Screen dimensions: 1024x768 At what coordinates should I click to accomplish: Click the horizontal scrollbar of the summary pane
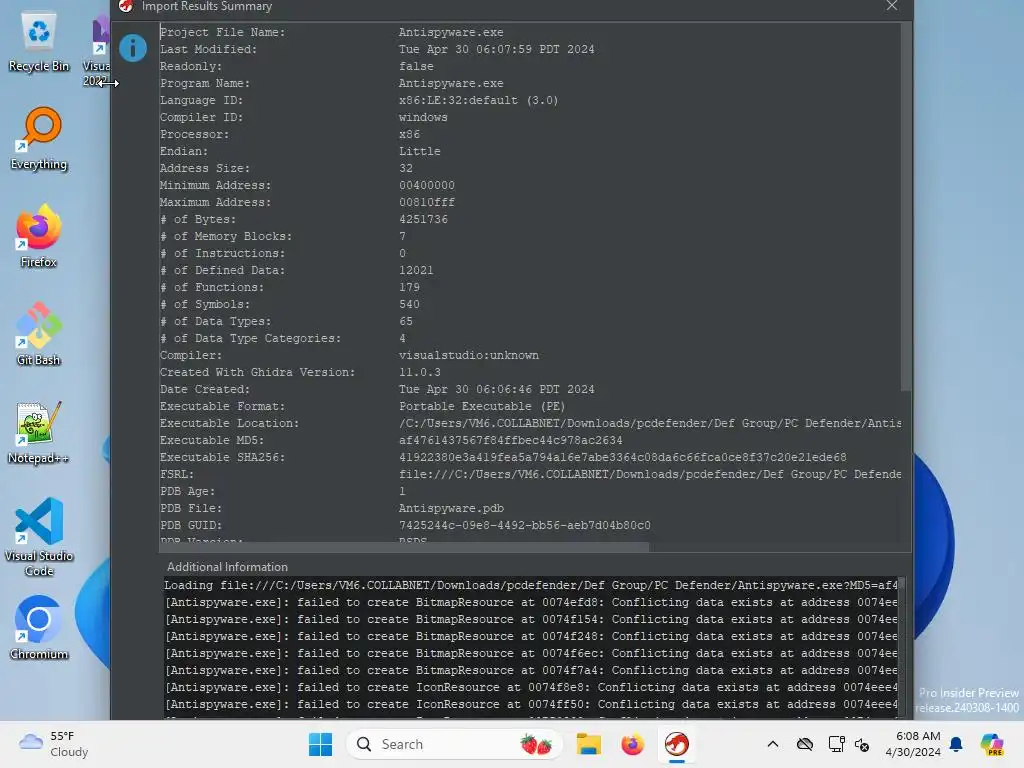pos(405,547)
